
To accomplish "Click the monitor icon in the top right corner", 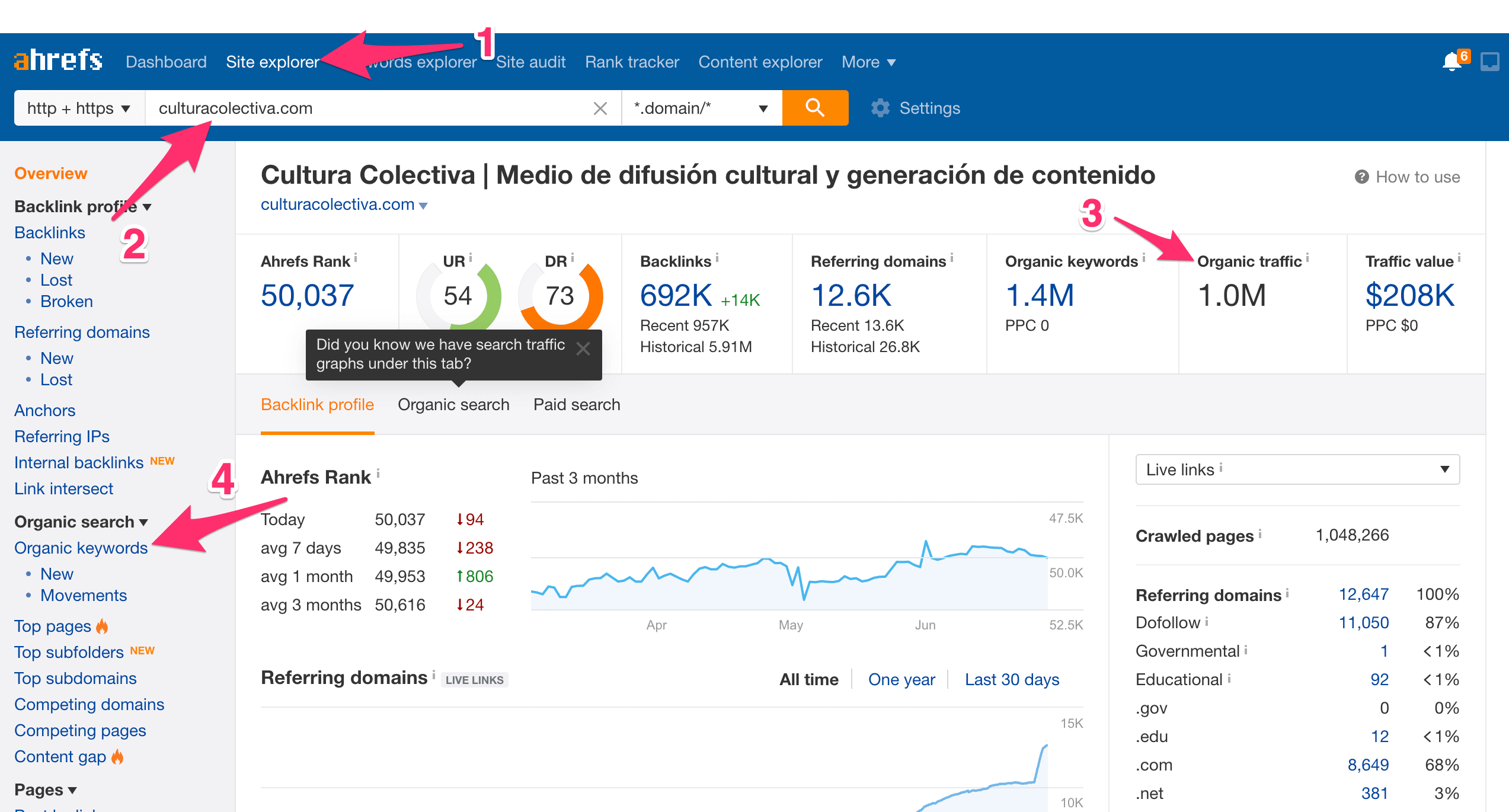I will [x=1490, y=62].
